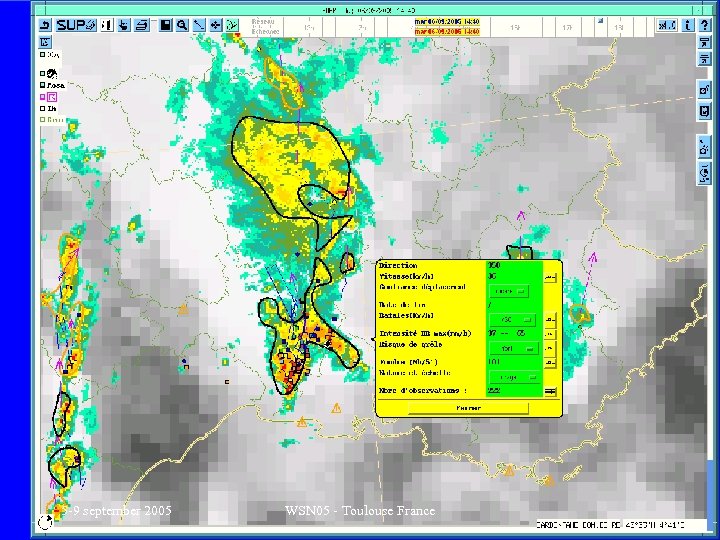
Task: Click the printer toolbar icon
Action: 142,25
